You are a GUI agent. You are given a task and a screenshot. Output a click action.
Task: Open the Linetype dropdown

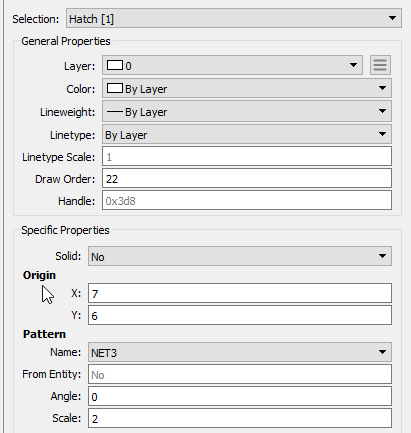(x=247, y=134)
